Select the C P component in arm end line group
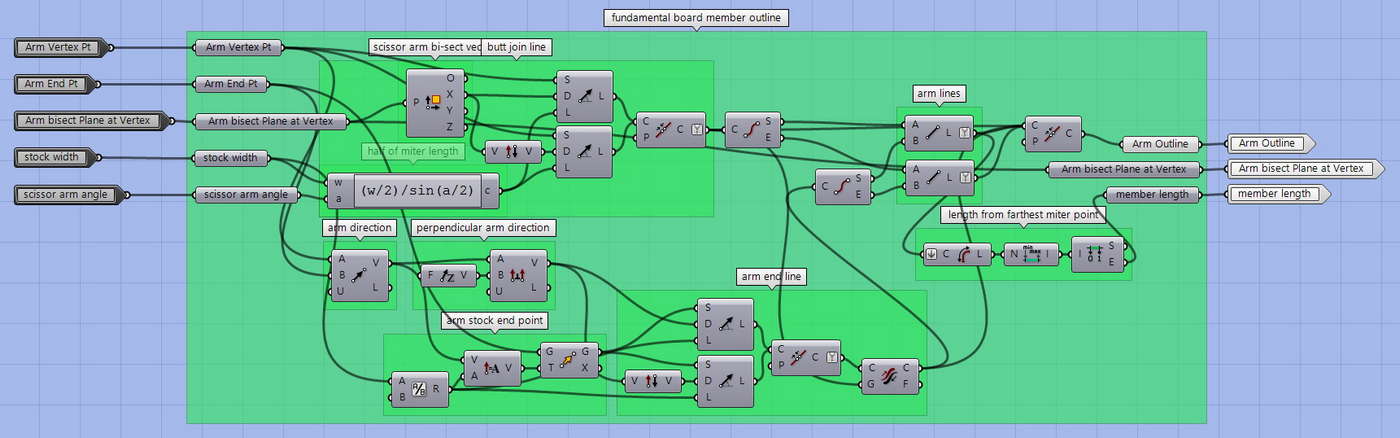The width and height of the screenshot is (1400, 438). 806,357
